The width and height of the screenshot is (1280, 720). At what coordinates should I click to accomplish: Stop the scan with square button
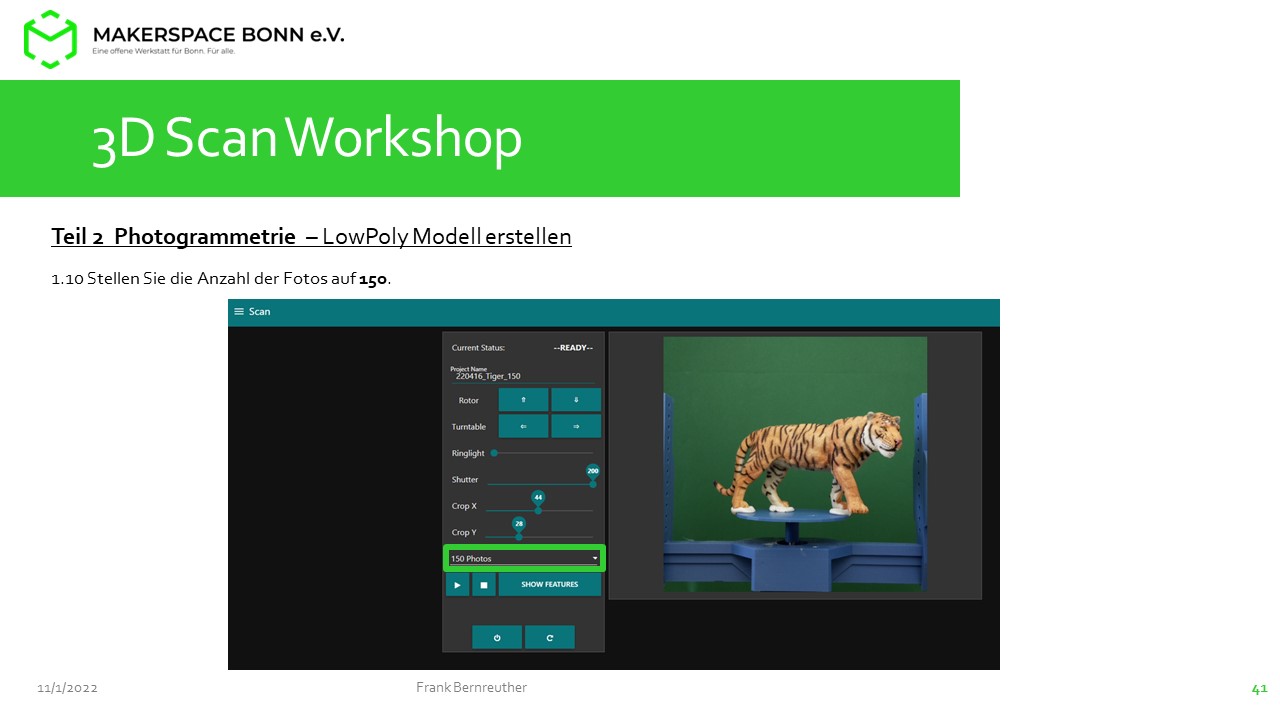(x=484, y=584)
